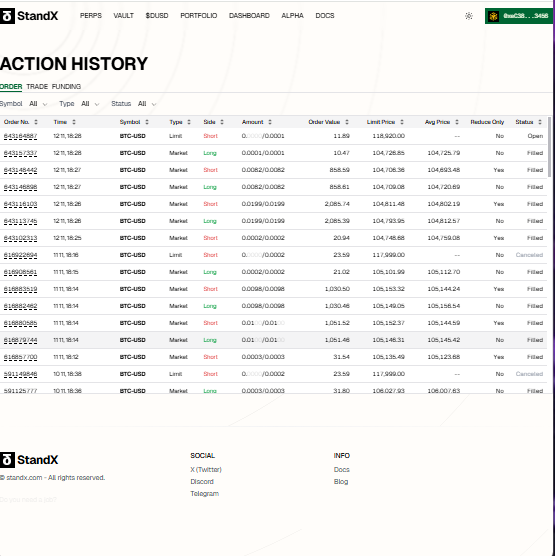Image resolution: width=555 pixels, height=556 pixels.
Task: Open order number 643164887
Action: click(21, 136)
